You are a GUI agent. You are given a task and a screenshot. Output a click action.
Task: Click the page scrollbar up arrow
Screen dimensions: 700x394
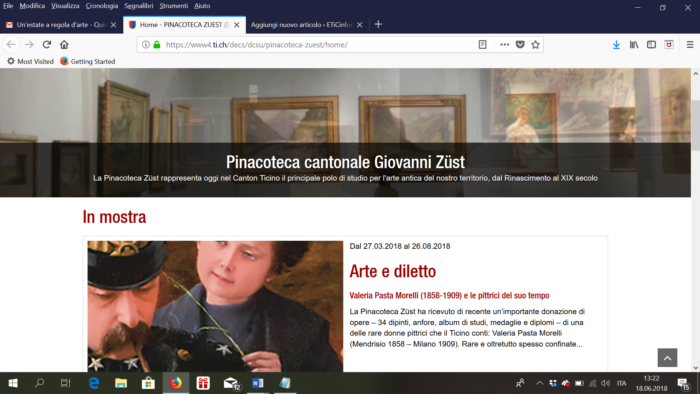pyautogui.click(x=696, y=73)
